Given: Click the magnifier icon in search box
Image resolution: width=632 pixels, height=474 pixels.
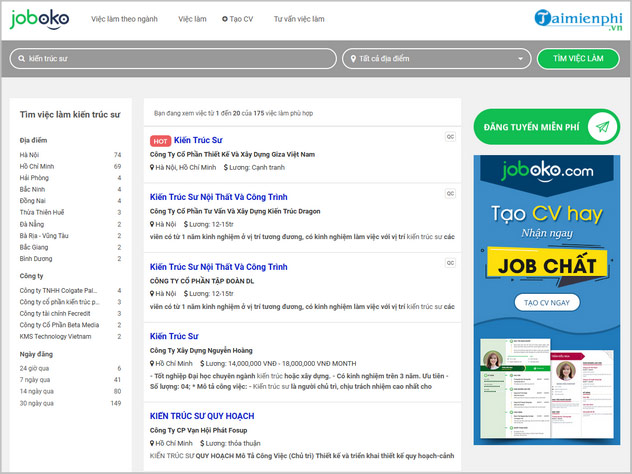Looking at the screenshot, I should point(21,59).
